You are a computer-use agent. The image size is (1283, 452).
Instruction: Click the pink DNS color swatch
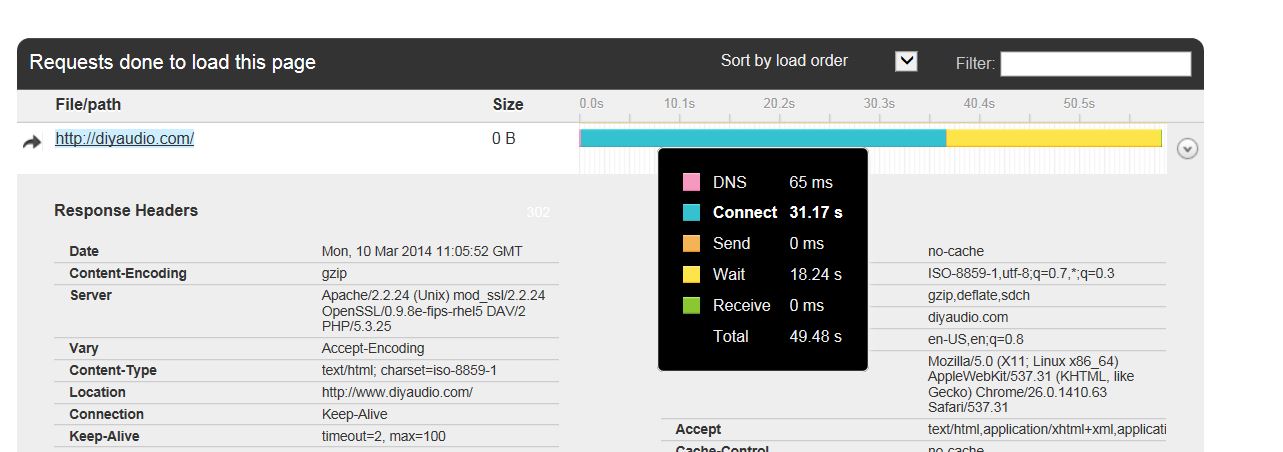click(691, 182)
